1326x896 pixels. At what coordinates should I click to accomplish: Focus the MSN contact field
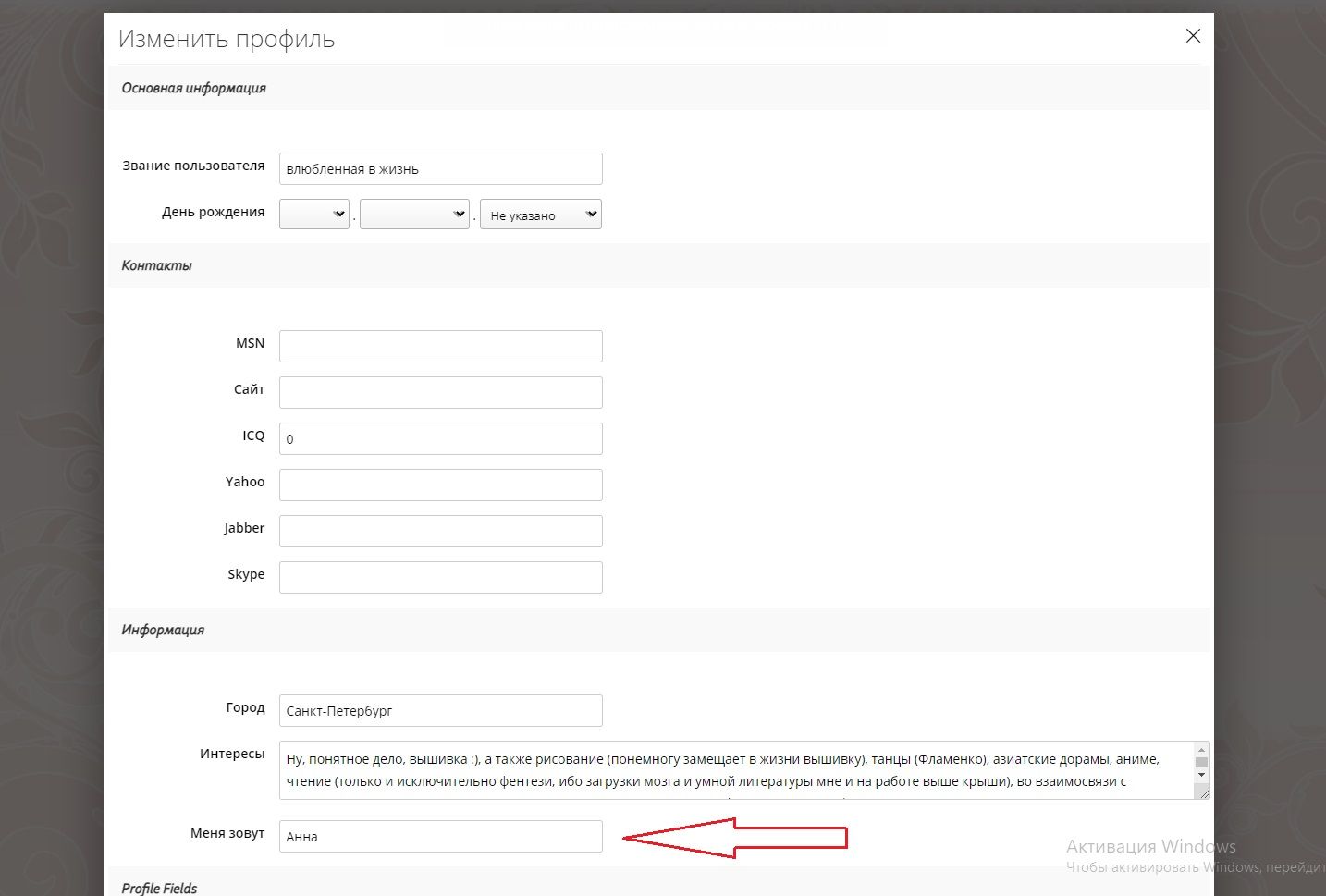tap(440, 347)
